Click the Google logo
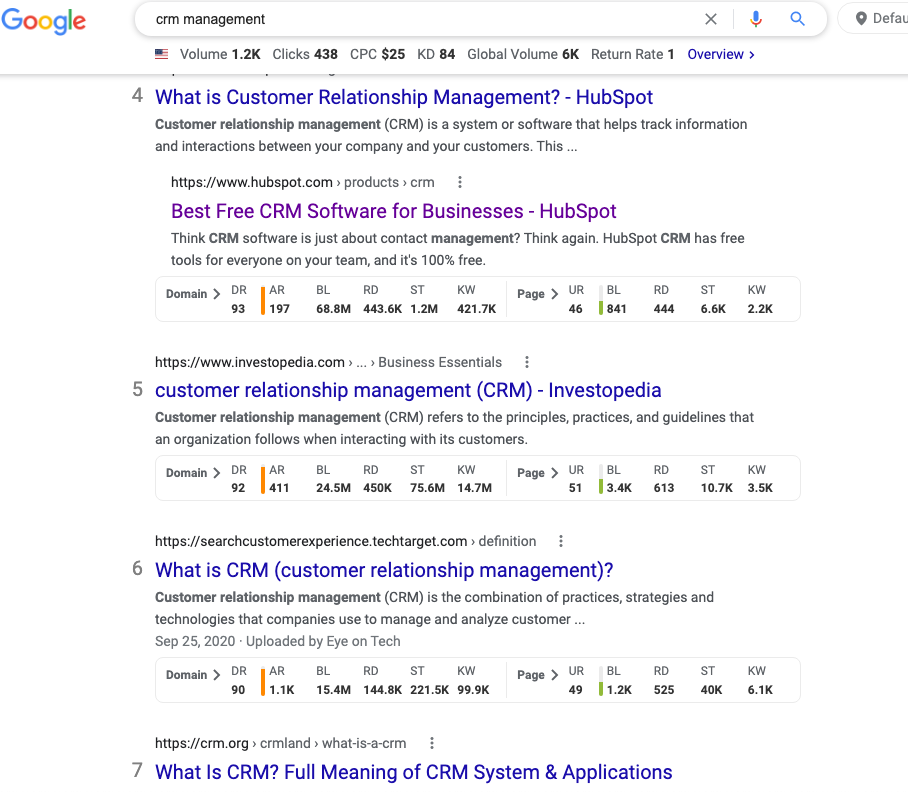 43,21
